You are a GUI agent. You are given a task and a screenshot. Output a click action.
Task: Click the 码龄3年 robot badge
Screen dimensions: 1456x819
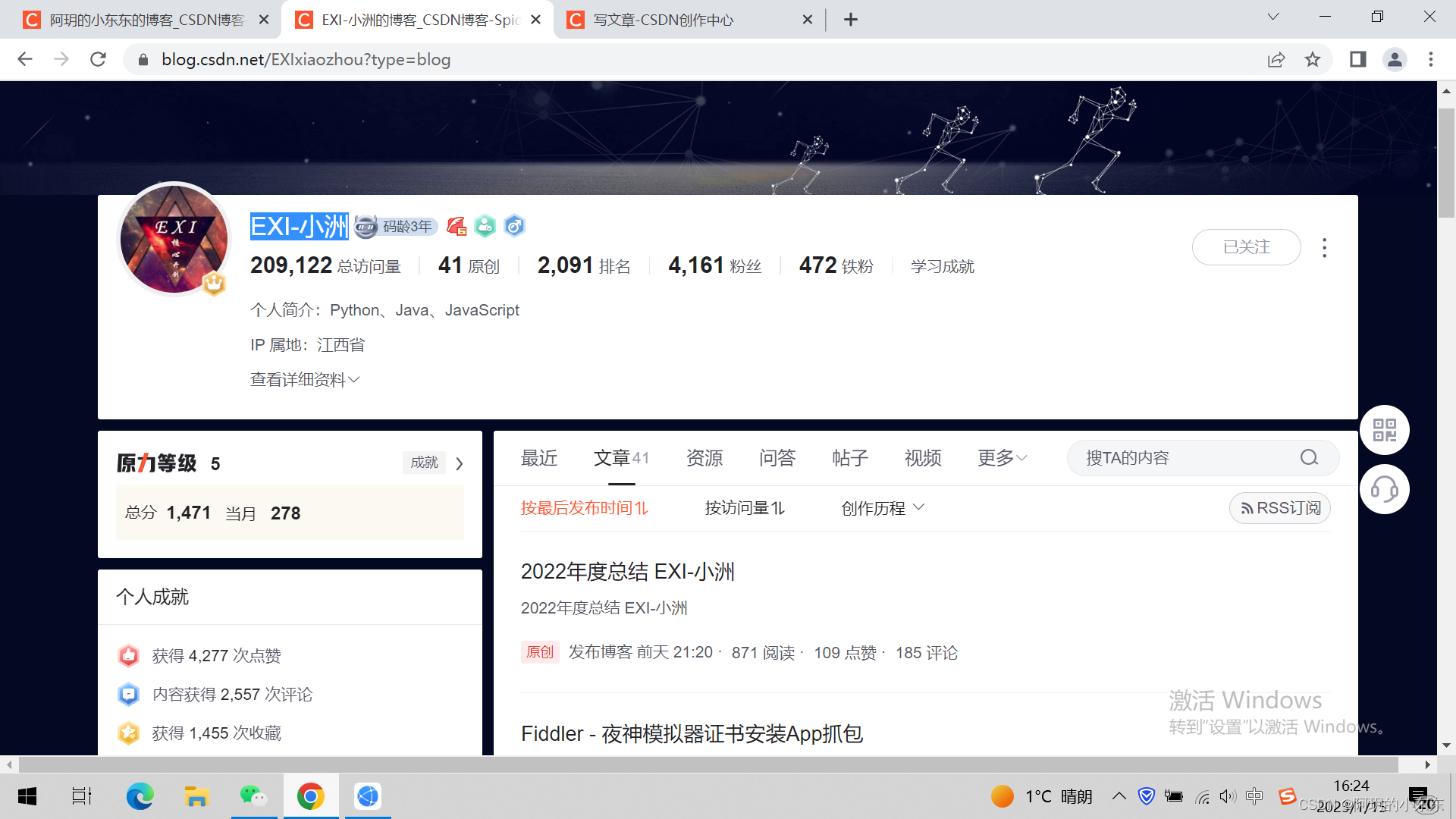tap(394, 225)
